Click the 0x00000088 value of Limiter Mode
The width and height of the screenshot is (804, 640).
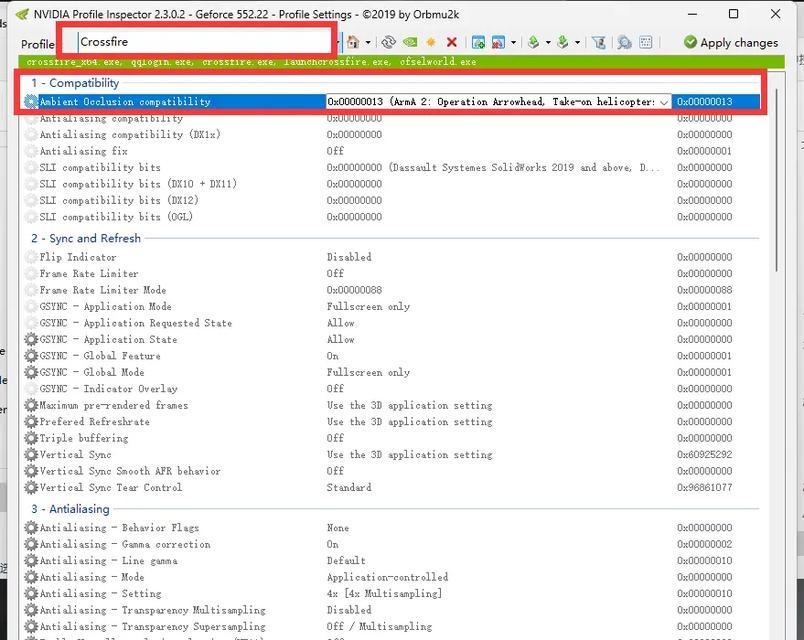coord(354,290)
